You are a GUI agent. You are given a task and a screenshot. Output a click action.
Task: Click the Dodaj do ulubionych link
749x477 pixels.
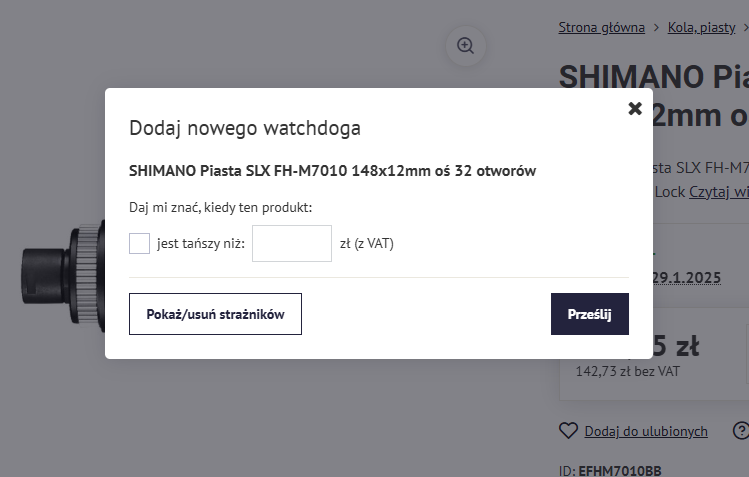tap(646, 431)
